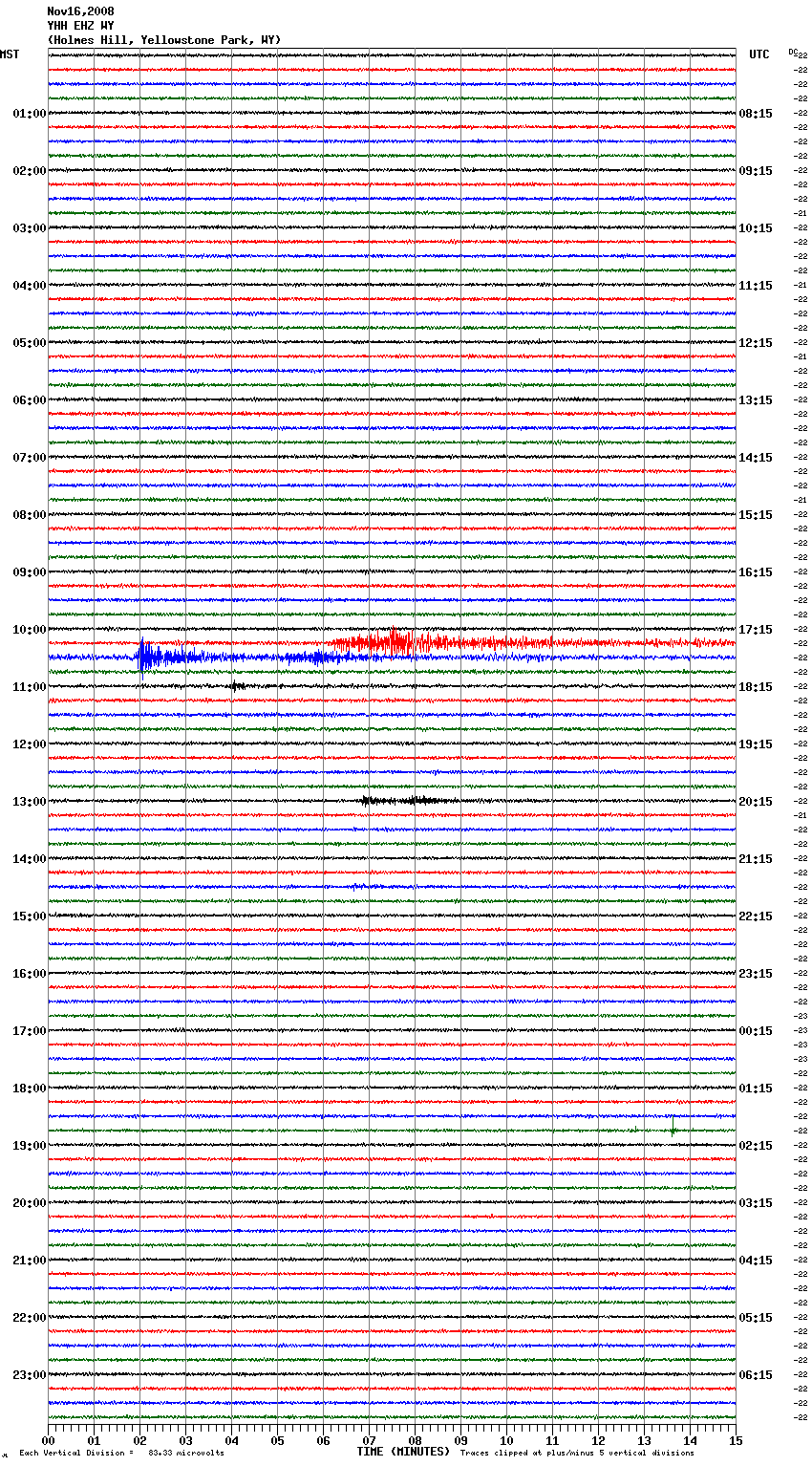Click minute label '03' on the bottom axis
This screenshot has height=1466, width=812.
[x=185, y=1440]
